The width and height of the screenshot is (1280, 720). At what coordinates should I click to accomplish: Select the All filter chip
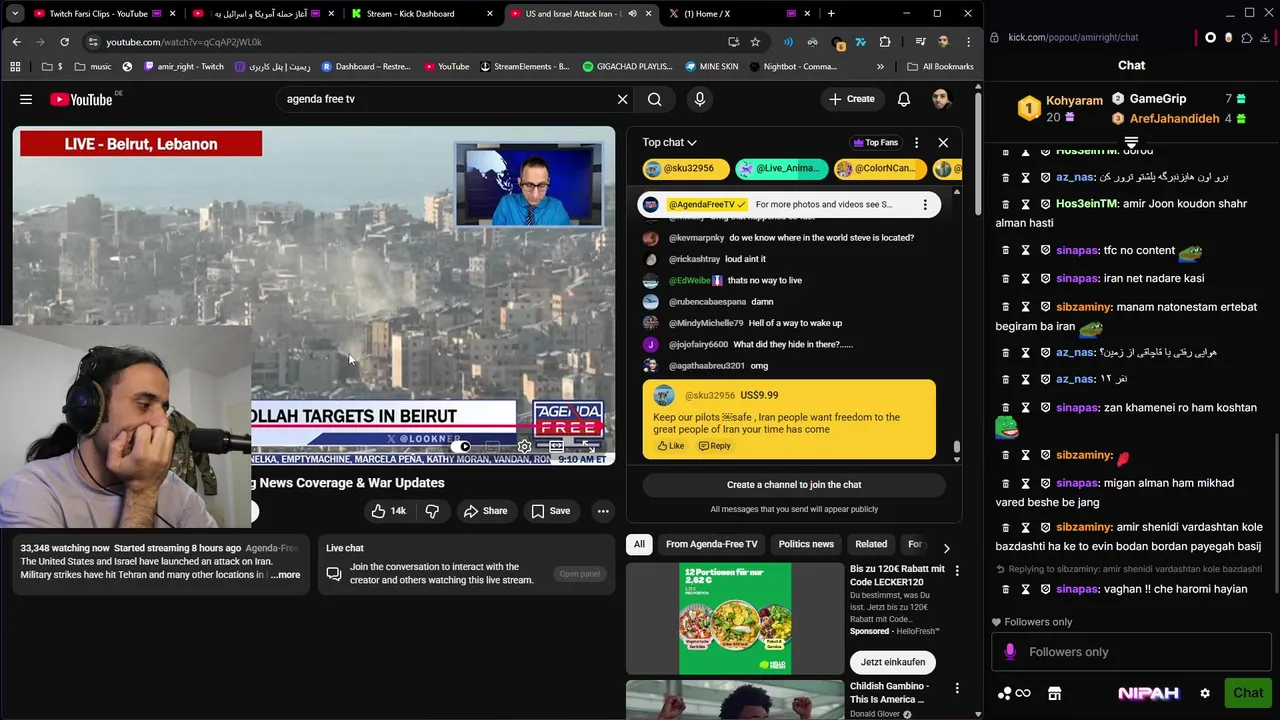point(639,544)
